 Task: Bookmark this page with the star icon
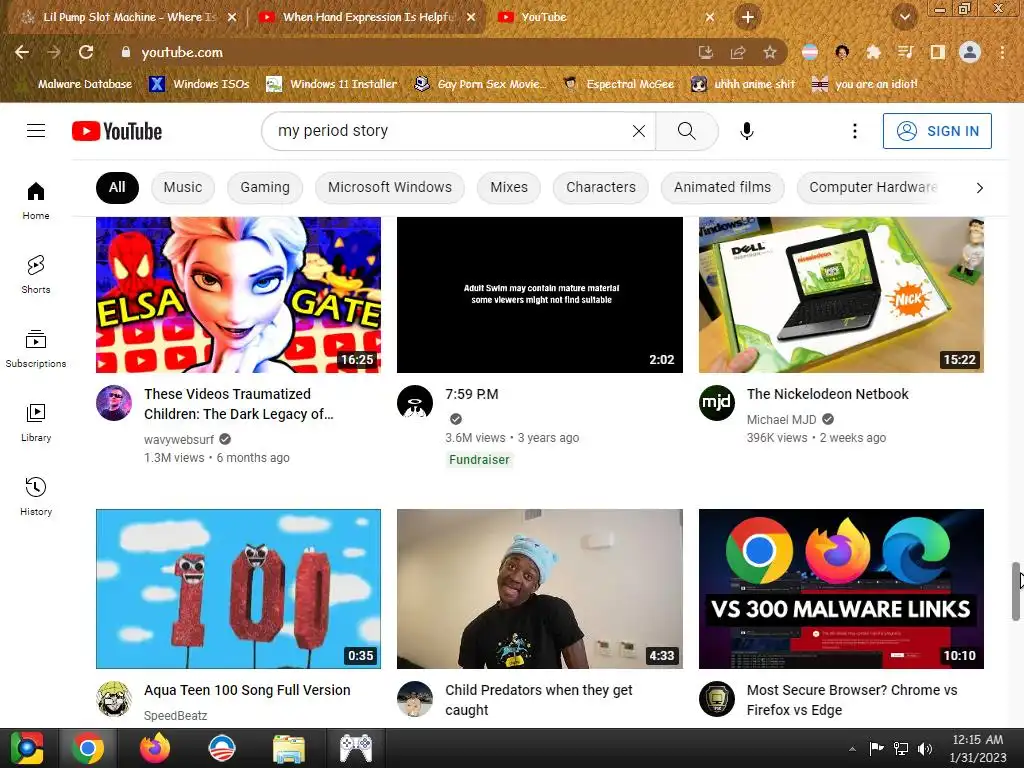pyautogui.click(x=770, y=52)
